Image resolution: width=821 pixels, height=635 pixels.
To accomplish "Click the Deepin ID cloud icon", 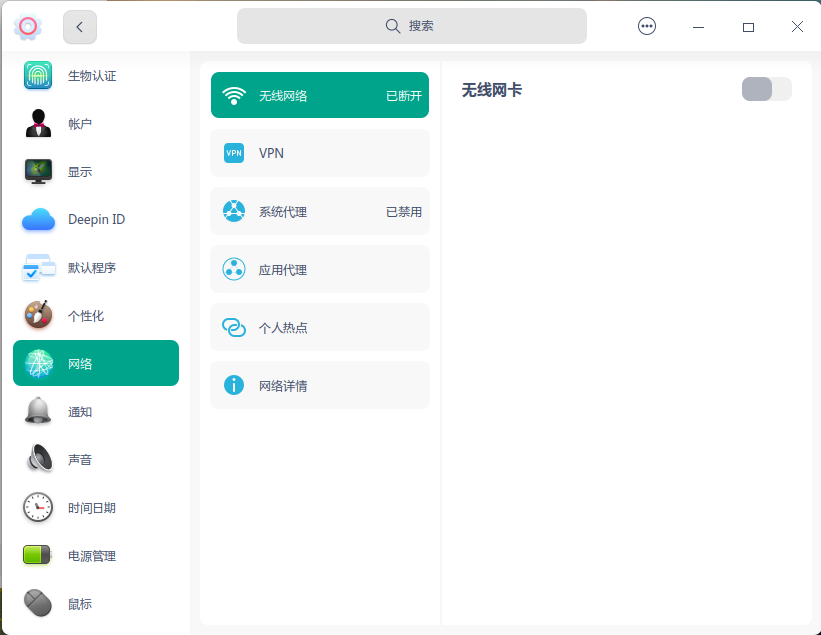I will coord(37,219).
